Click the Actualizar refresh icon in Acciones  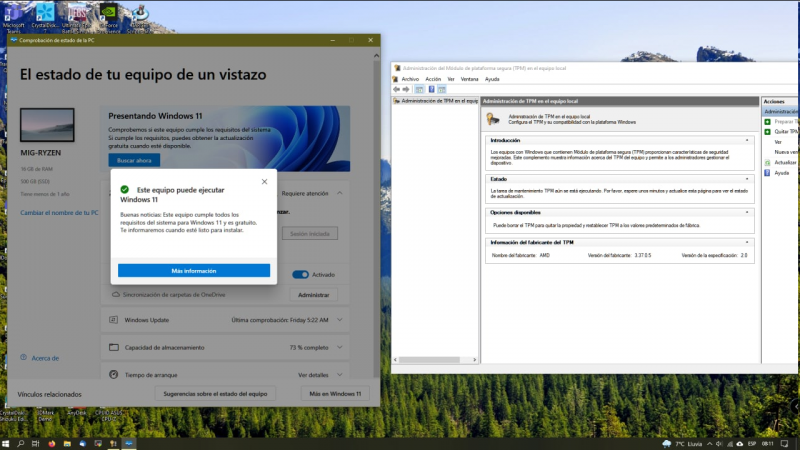(x=767, y=162)
